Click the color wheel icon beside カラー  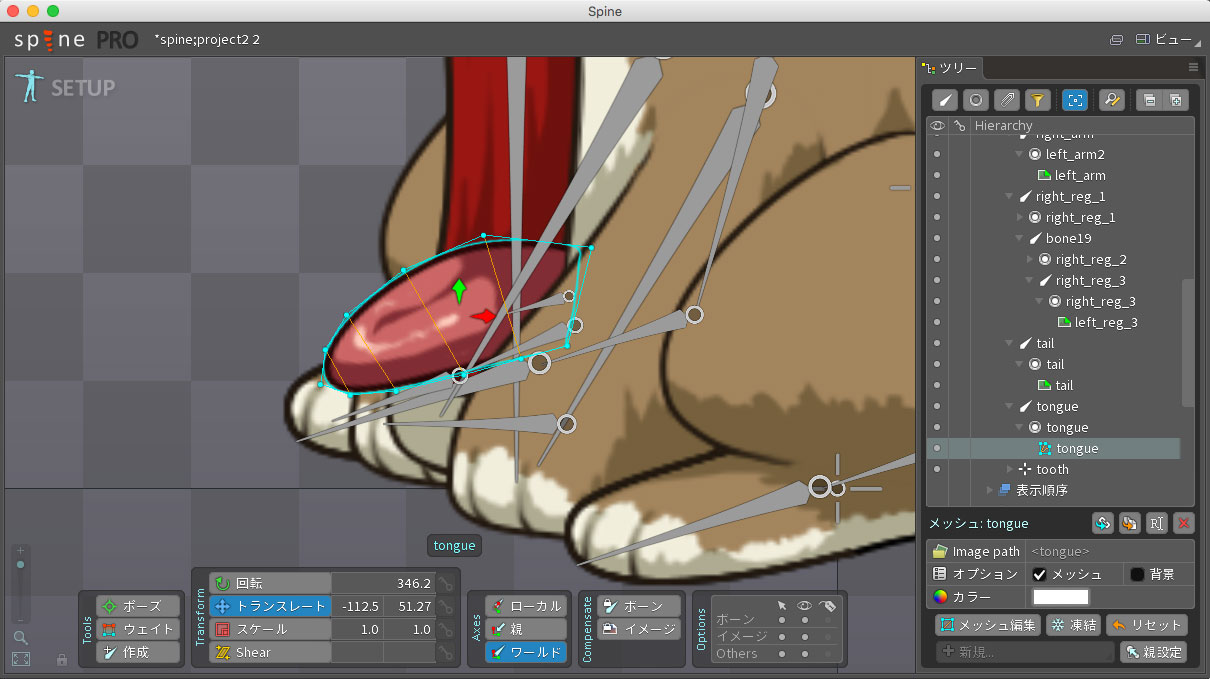coord(939,597)
